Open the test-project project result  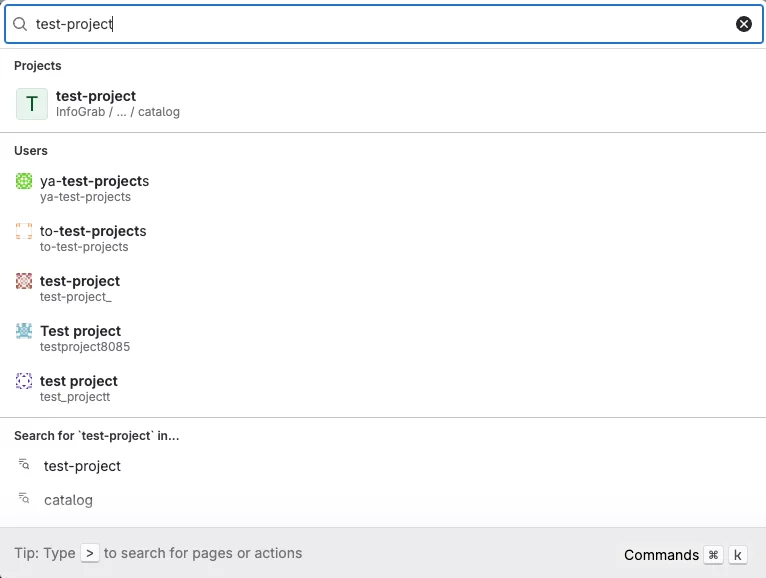click(96, 96)
